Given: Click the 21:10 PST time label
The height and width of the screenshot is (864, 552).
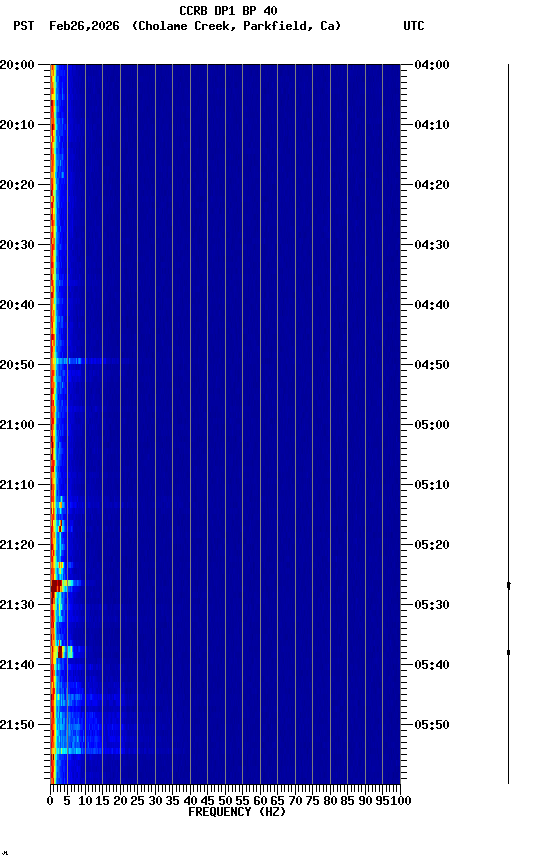Looking at the screenshot, I should tap(17, 485).
